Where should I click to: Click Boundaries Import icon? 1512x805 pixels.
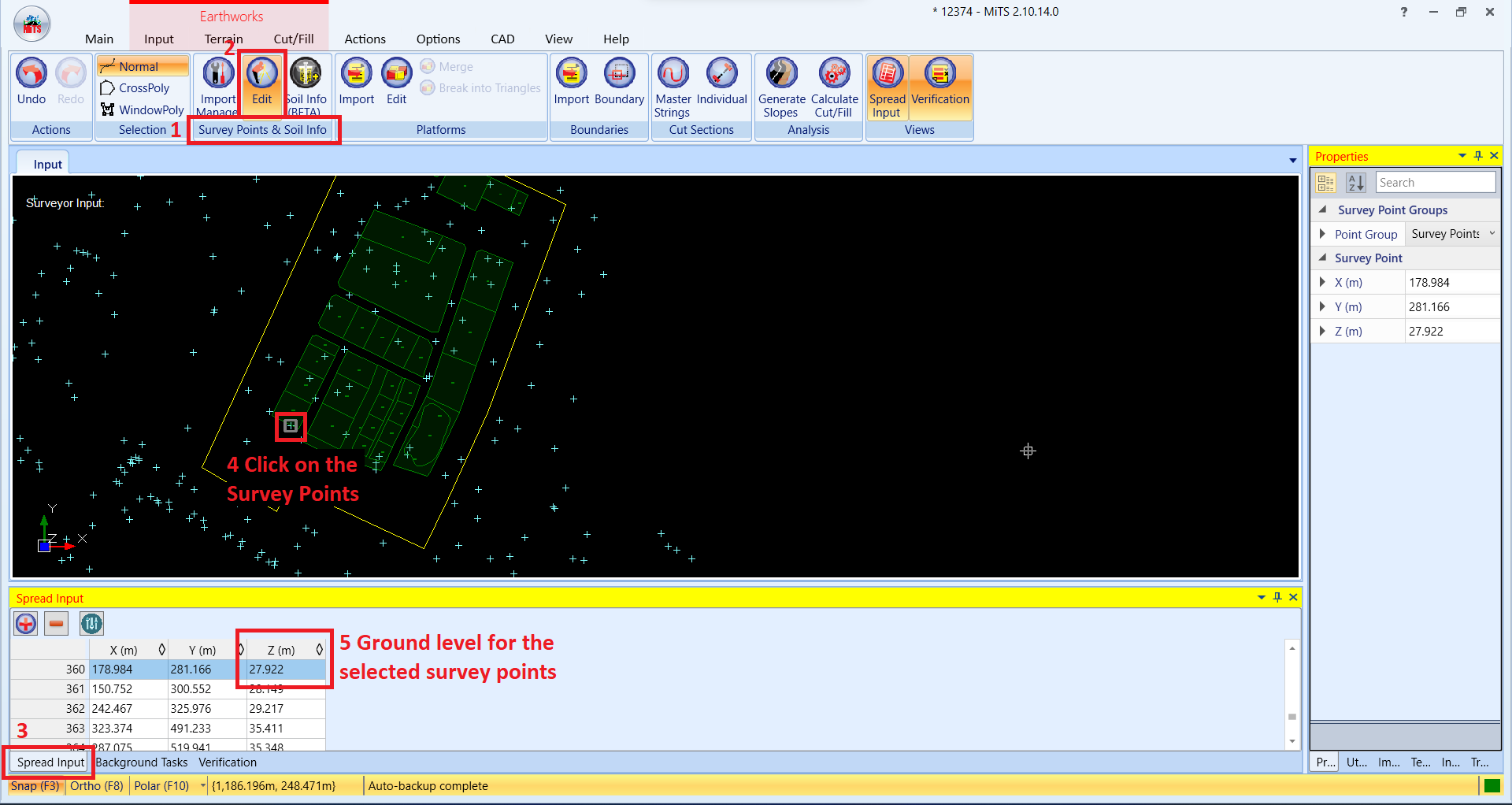572,81
